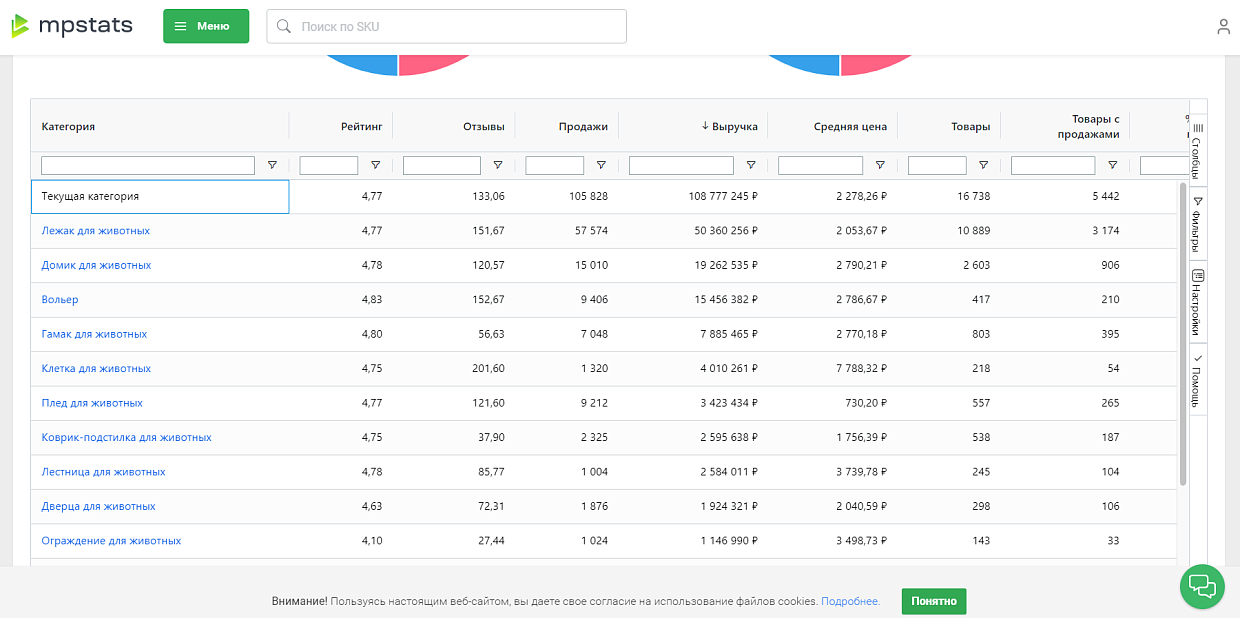
Task: Follow the Подробнее cookies link
Action: (850, 601)
